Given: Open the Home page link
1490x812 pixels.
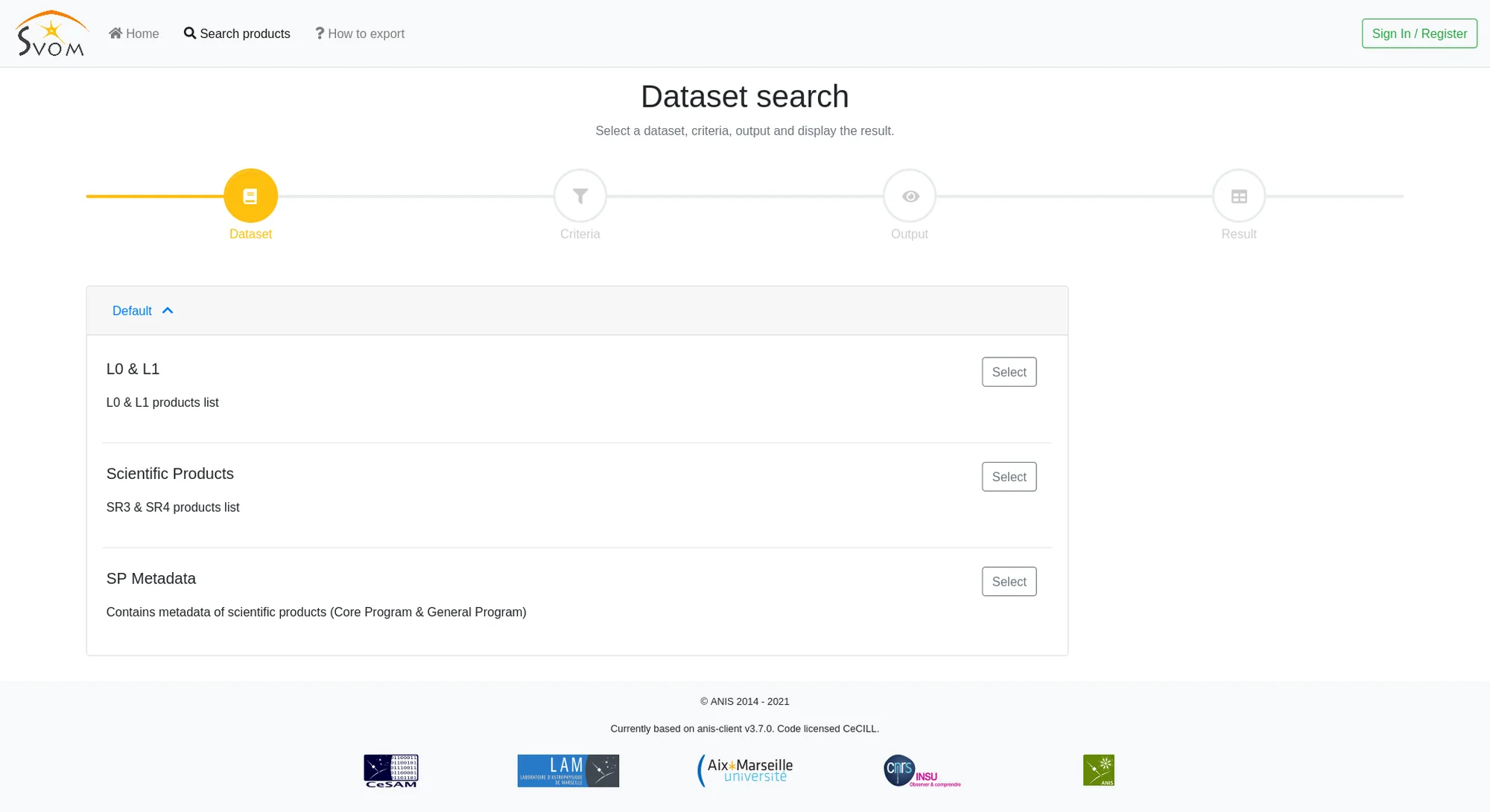Looking at the screenshot, I should pos(134,34).
